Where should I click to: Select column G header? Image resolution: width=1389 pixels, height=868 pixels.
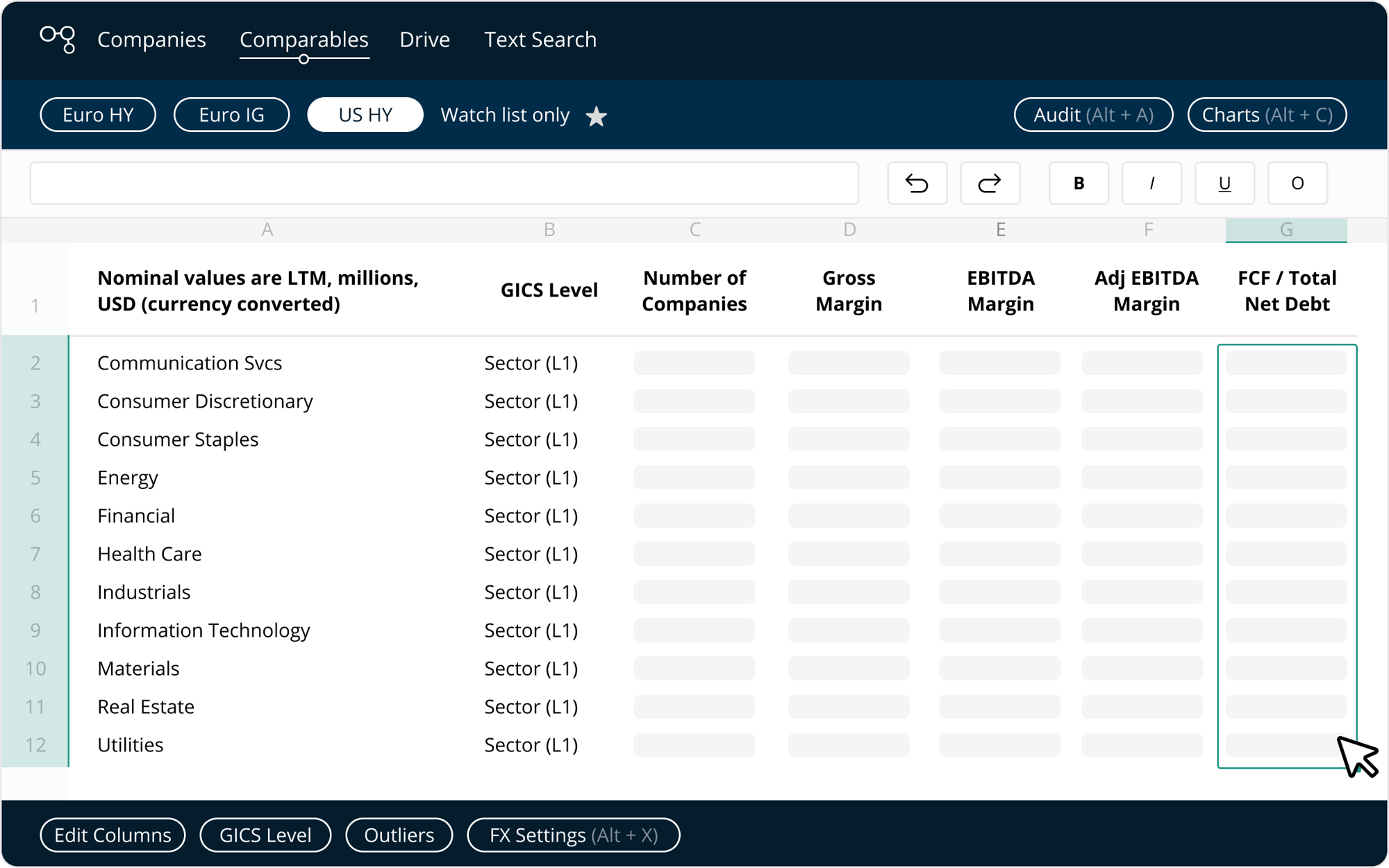point(1286,230)
